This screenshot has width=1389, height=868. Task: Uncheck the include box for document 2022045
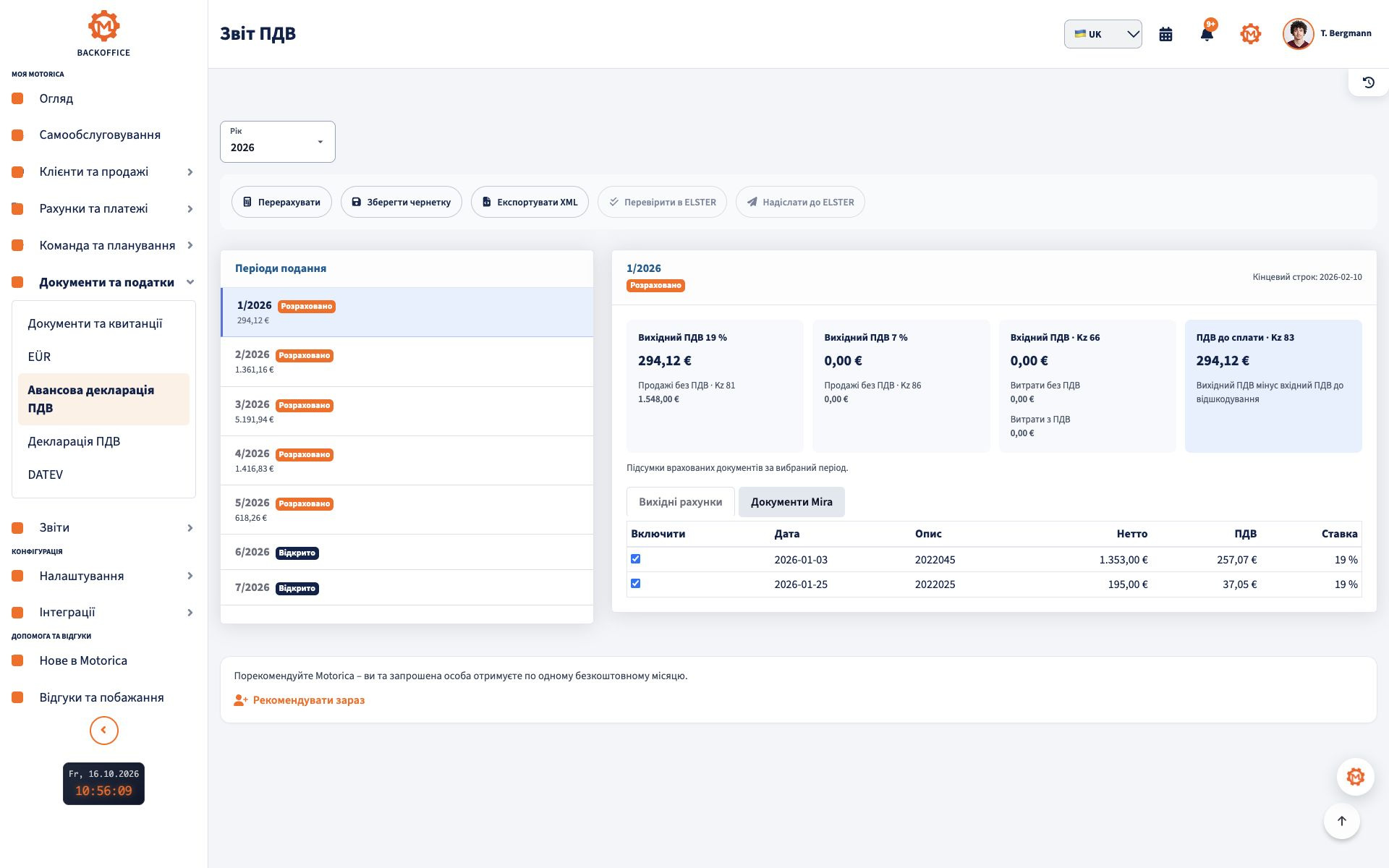click(x=635, y=559)
